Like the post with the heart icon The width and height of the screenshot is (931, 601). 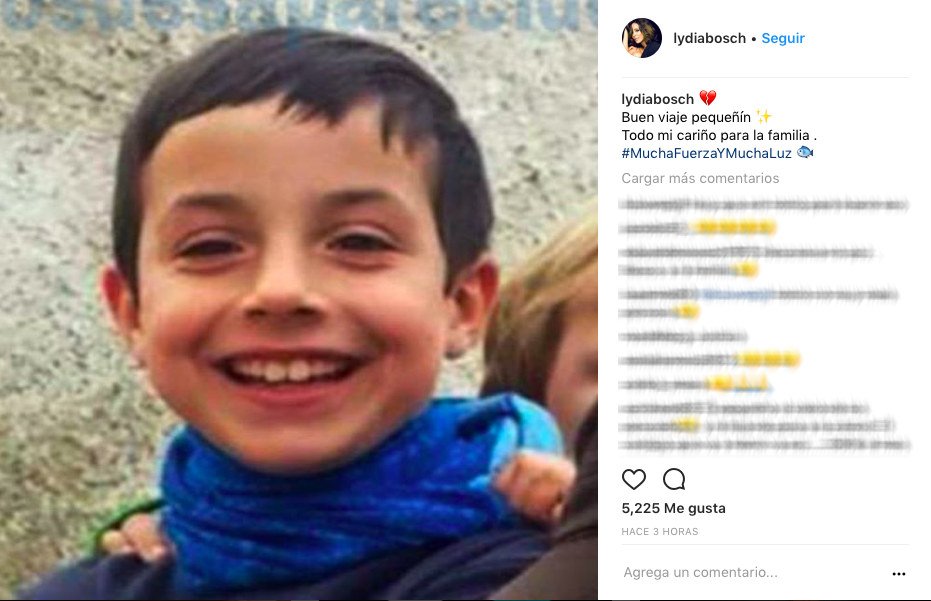click(x=634, y=479)
